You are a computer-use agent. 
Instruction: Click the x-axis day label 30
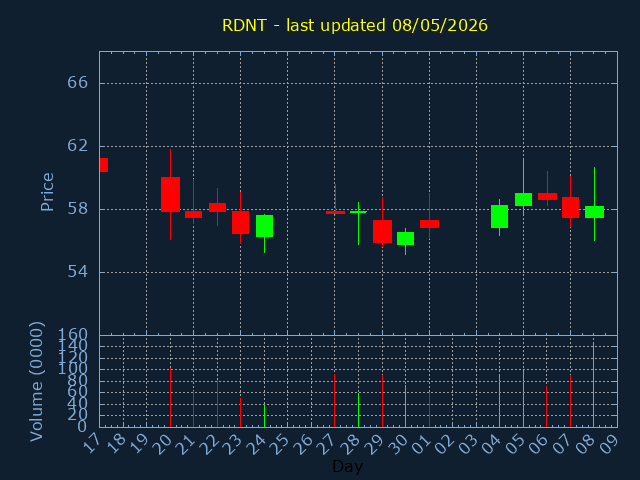(x=398, y=444)
